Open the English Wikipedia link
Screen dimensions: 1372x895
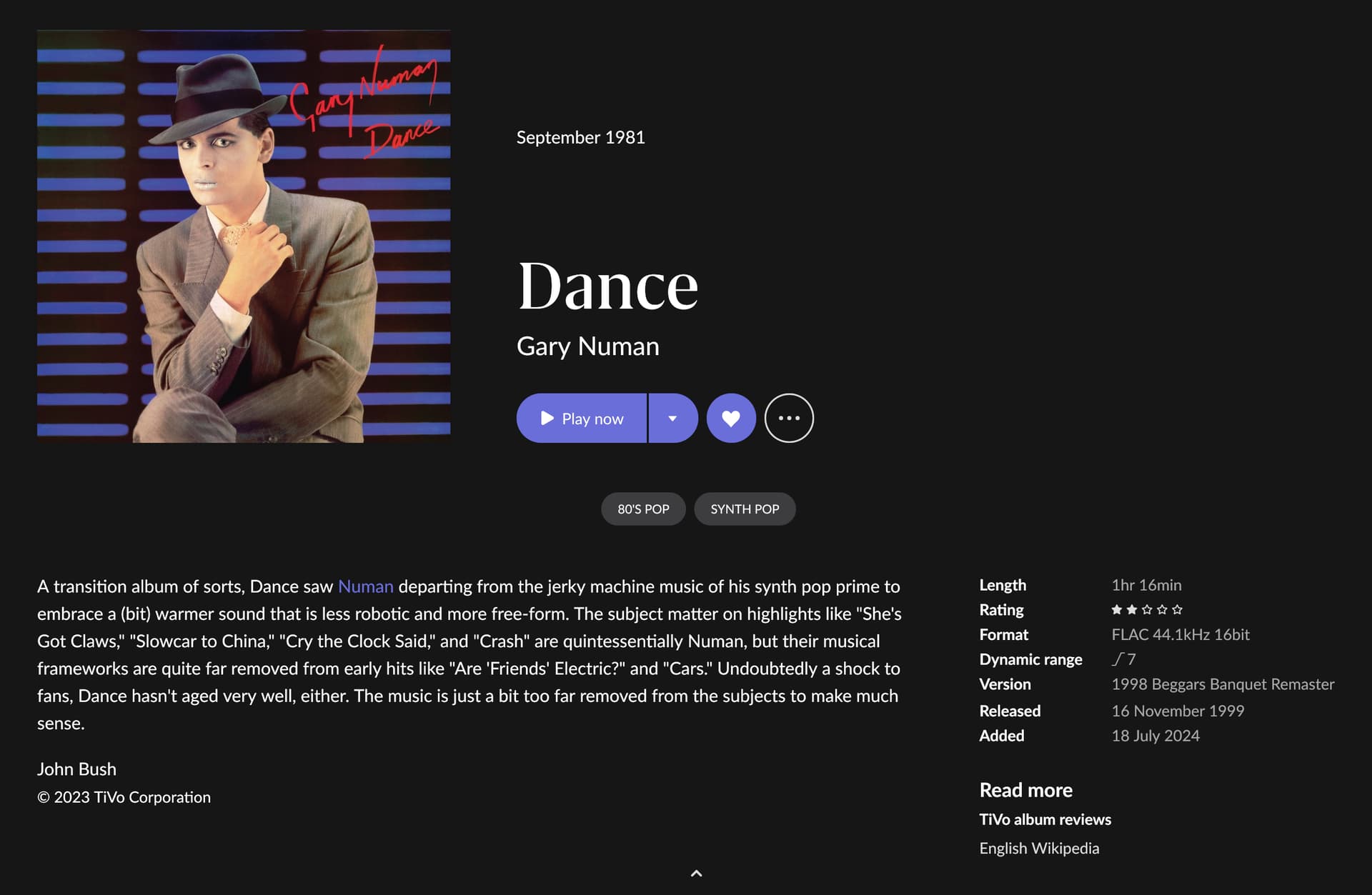coord(1039,848)
